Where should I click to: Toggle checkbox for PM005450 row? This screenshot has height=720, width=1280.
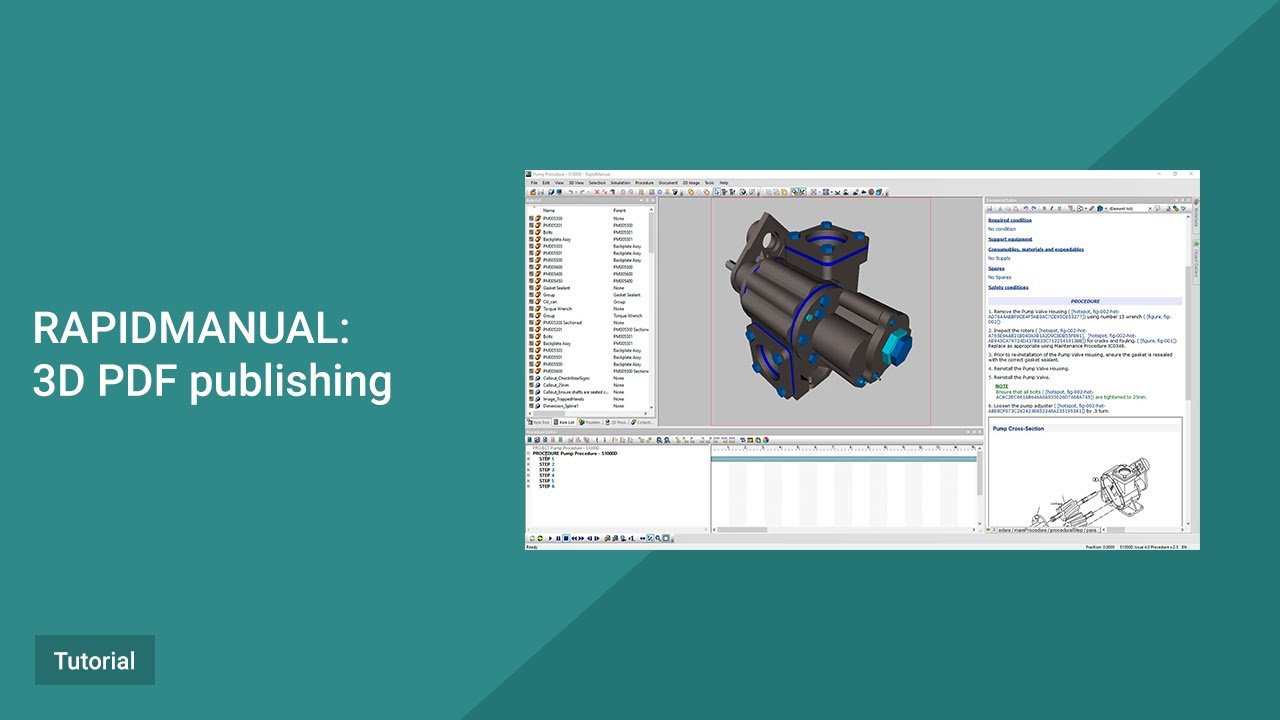click(531, 280)
